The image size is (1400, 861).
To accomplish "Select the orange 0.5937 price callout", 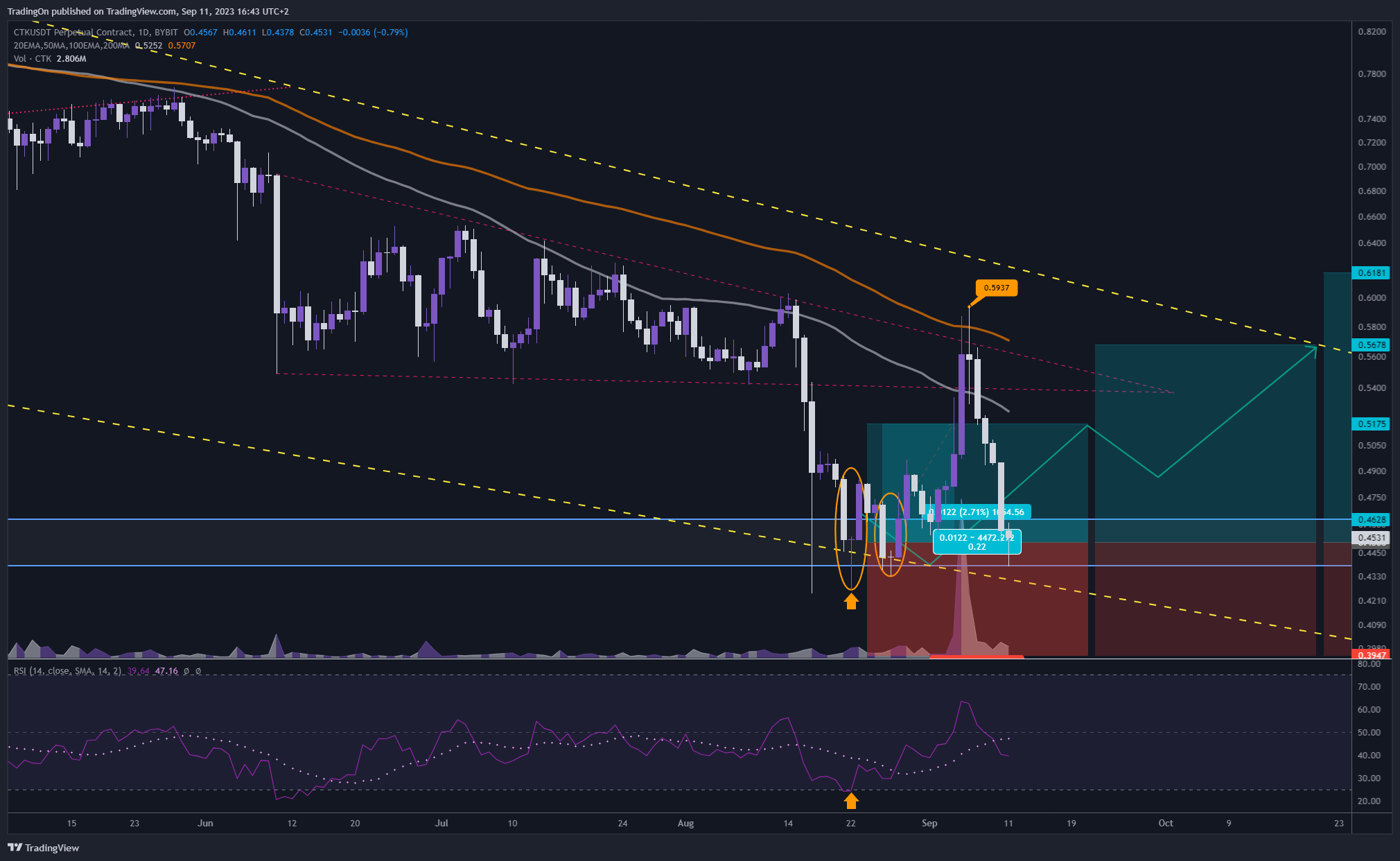I will 997,288.
